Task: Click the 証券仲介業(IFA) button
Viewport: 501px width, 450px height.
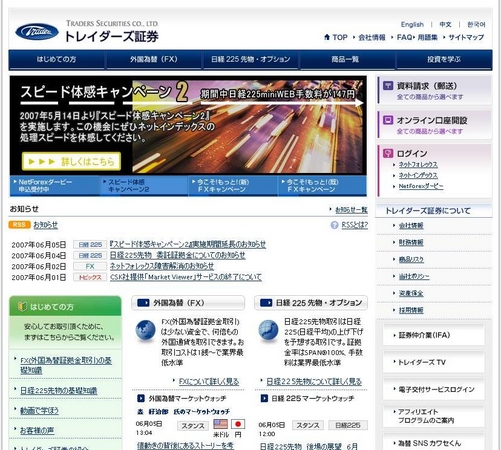Action: [x=434, y=335]
